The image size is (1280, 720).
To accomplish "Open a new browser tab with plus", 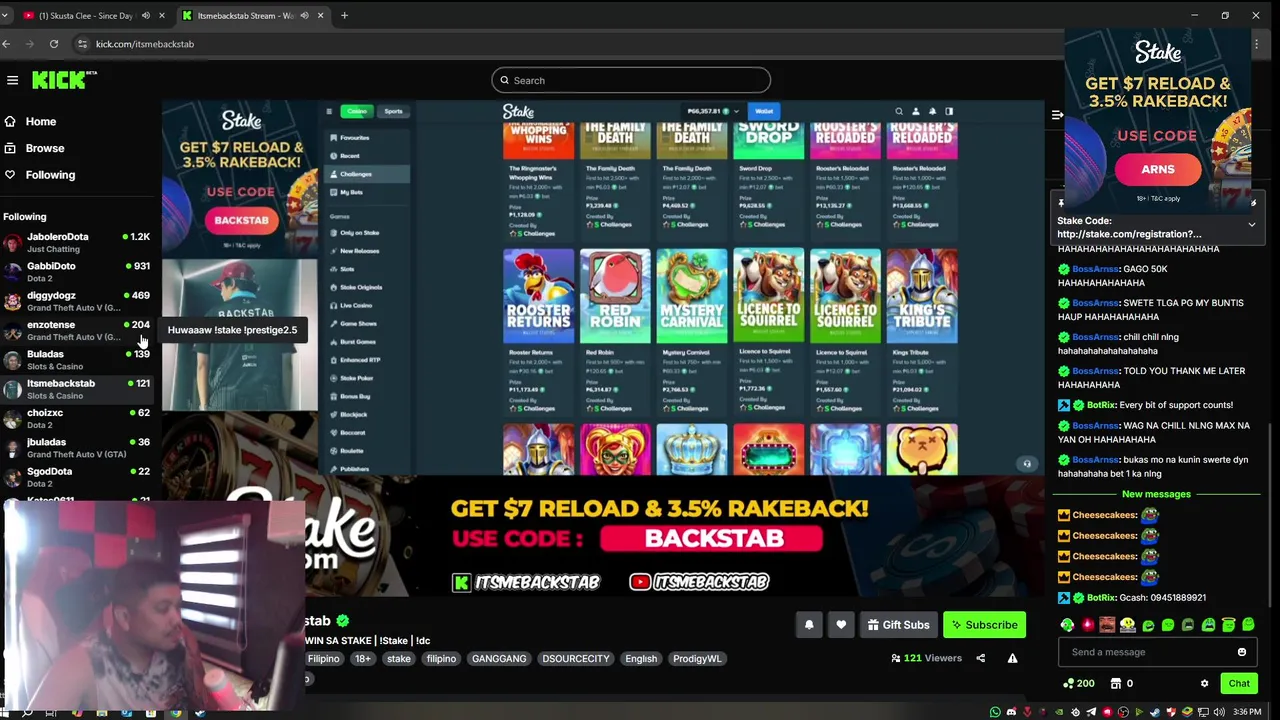I will (x=344, y=15).
